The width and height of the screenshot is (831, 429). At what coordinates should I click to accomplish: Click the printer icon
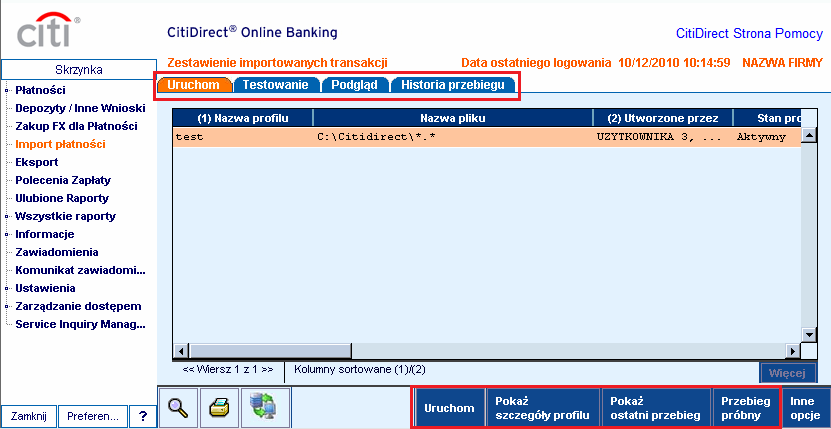tap(219, 407)
